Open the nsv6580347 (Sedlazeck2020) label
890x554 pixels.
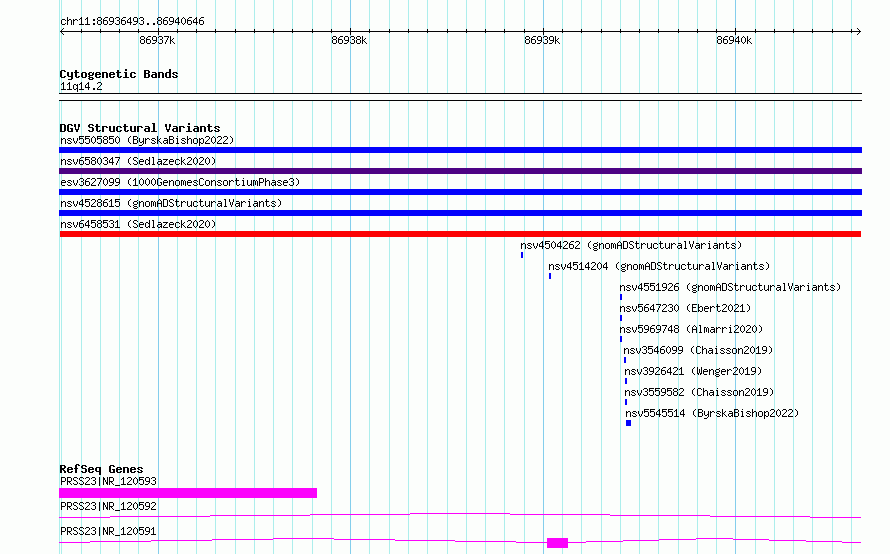point(138,161)
